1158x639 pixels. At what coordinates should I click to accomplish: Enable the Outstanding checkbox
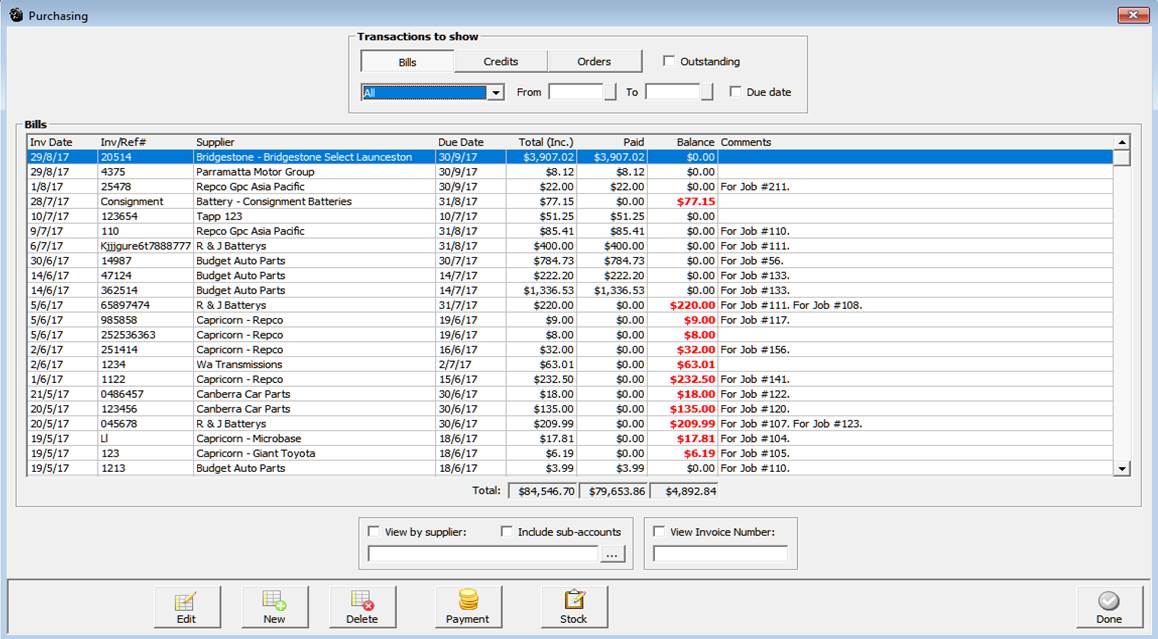(669, 62)
